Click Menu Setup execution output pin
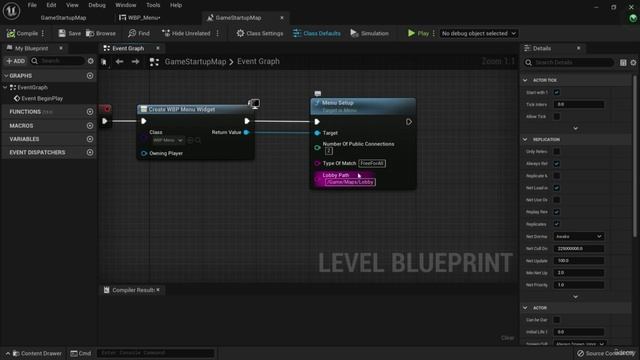 click(x=409, y=122)
